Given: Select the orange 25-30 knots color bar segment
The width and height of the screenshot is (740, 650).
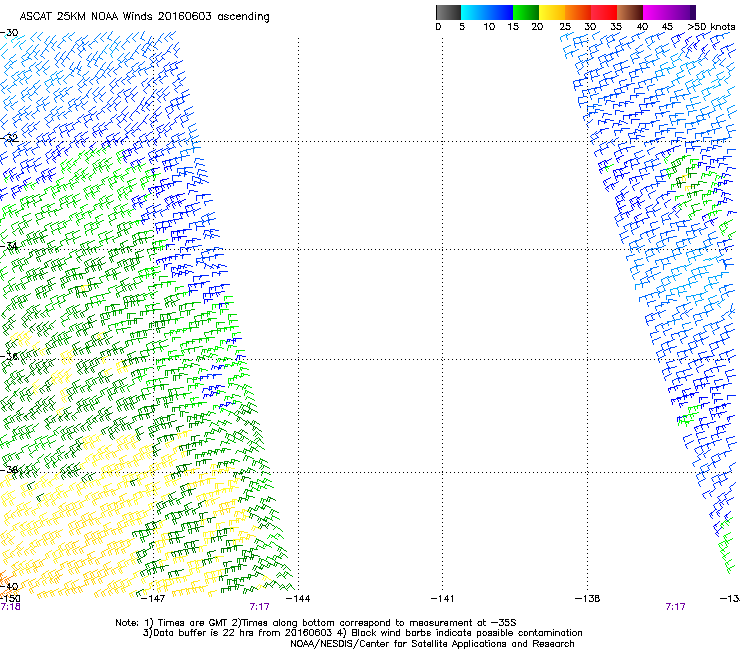Looking at the screenshot, I should pos(578,12).
